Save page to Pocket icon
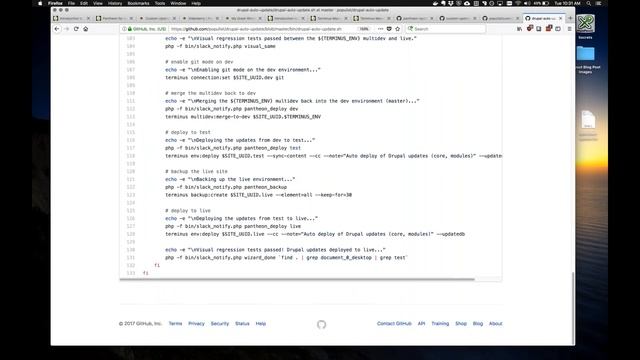Image resolution: width=640 pixels, height=360 pixels. click(389, 29)
